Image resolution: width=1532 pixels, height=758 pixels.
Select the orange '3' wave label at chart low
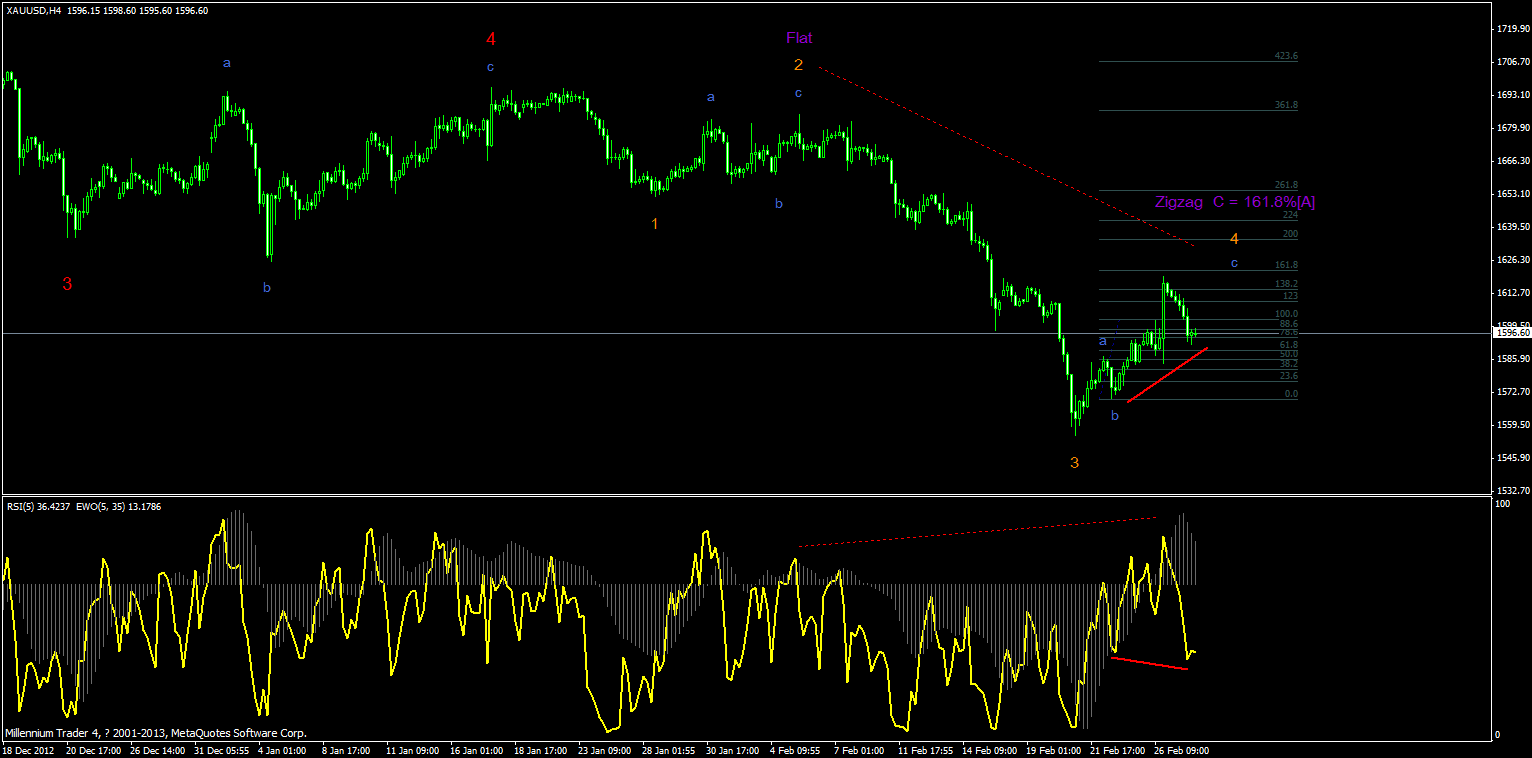[x=1075, y=463]
